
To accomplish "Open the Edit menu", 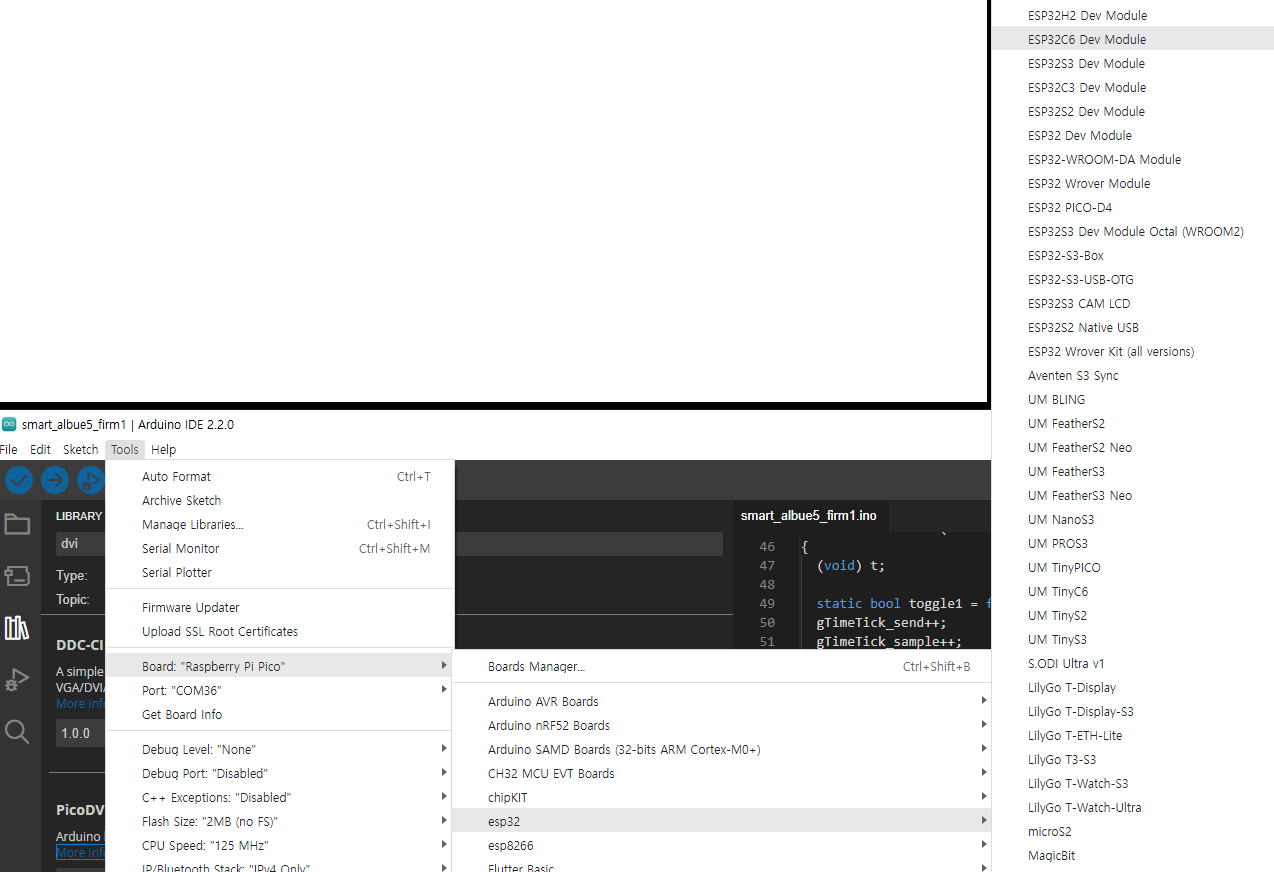I will coord(40,450).
